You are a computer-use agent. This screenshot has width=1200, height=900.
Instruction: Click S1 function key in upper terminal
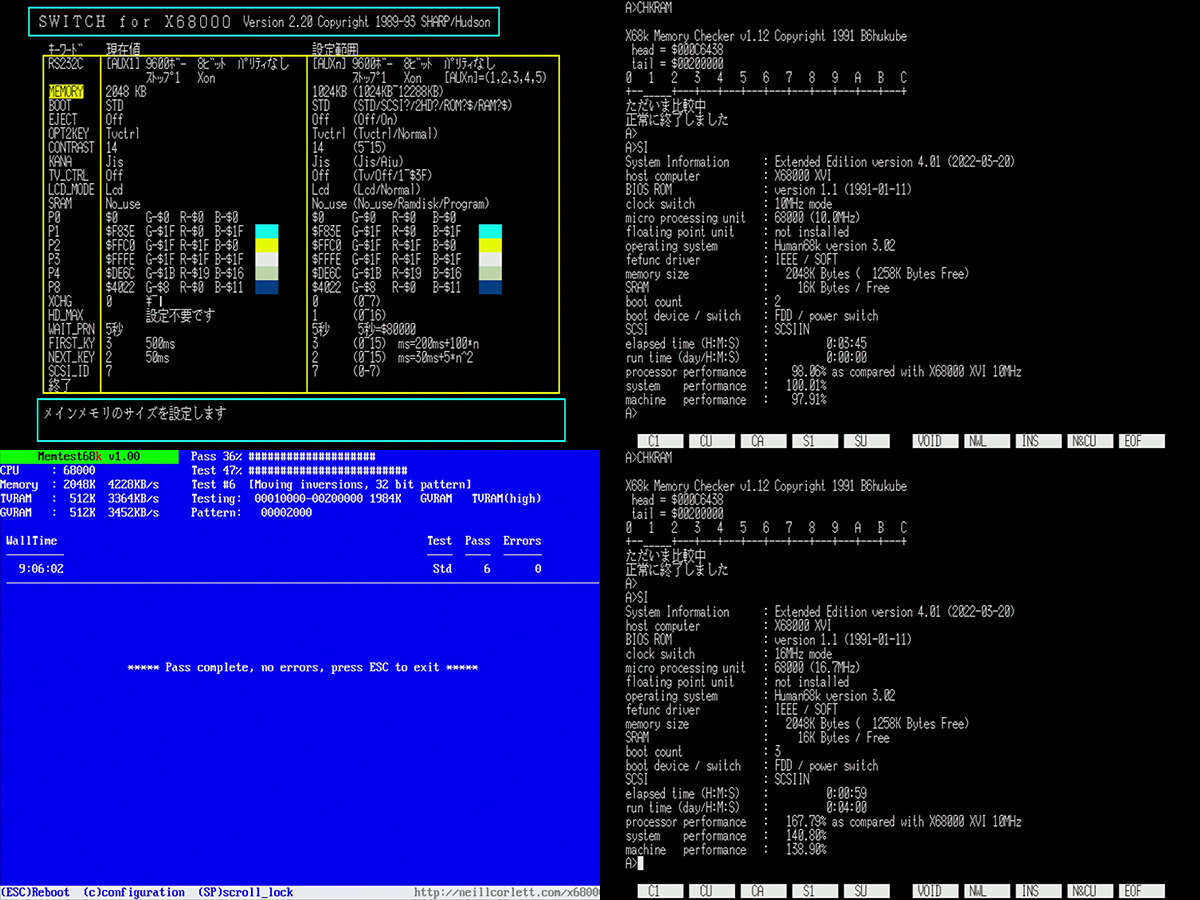(x=813, y=441)
